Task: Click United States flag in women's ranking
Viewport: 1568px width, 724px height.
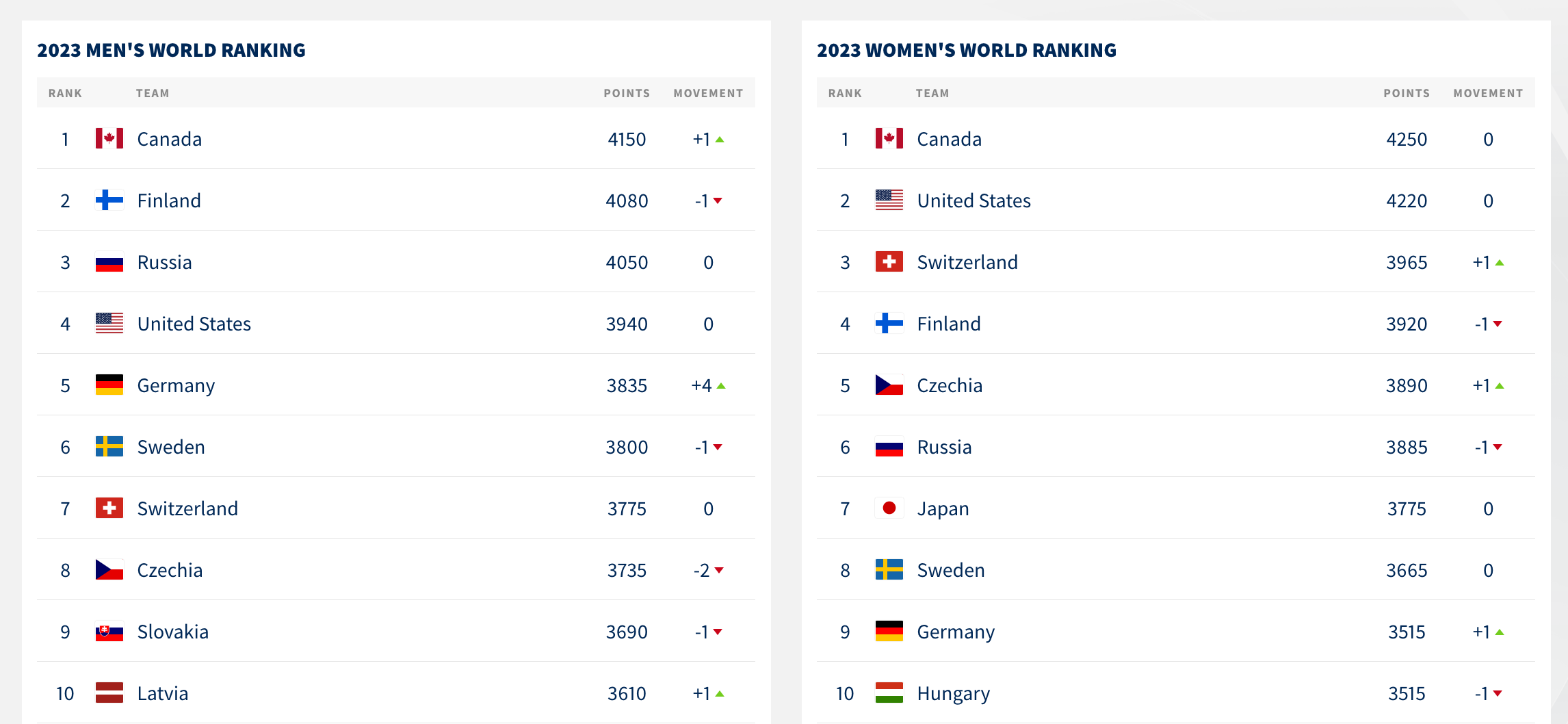Action: 889,200
